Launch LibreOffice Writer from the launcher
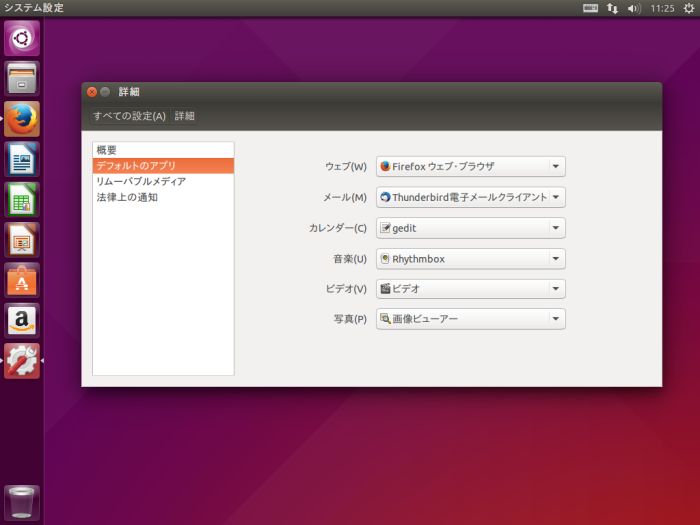700x525 pixels. [x=22, y=159]
